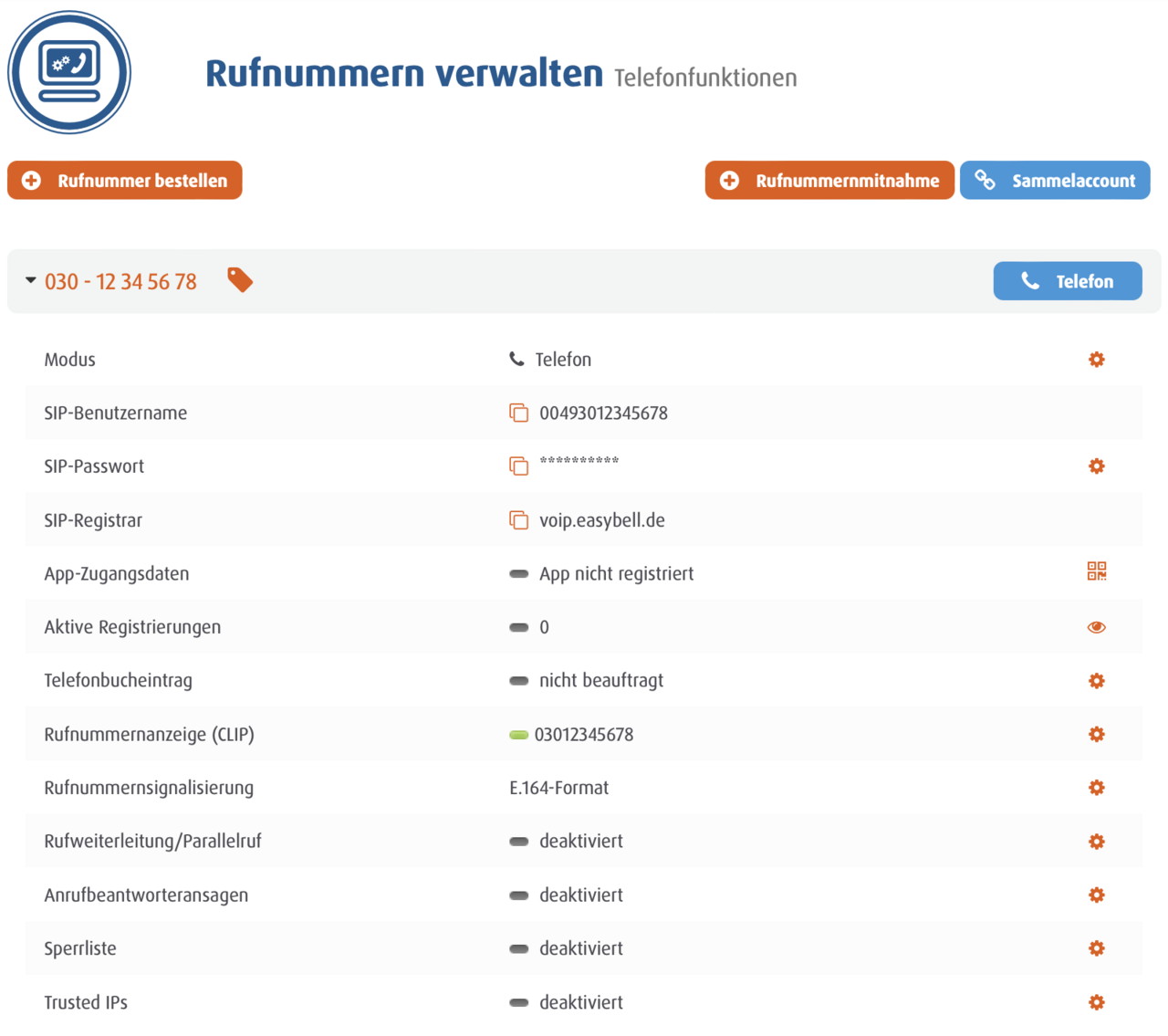Open settings for Rufnummernsignalisierung
This screenshot has height=1036, width=1168.
point(1096,787)
